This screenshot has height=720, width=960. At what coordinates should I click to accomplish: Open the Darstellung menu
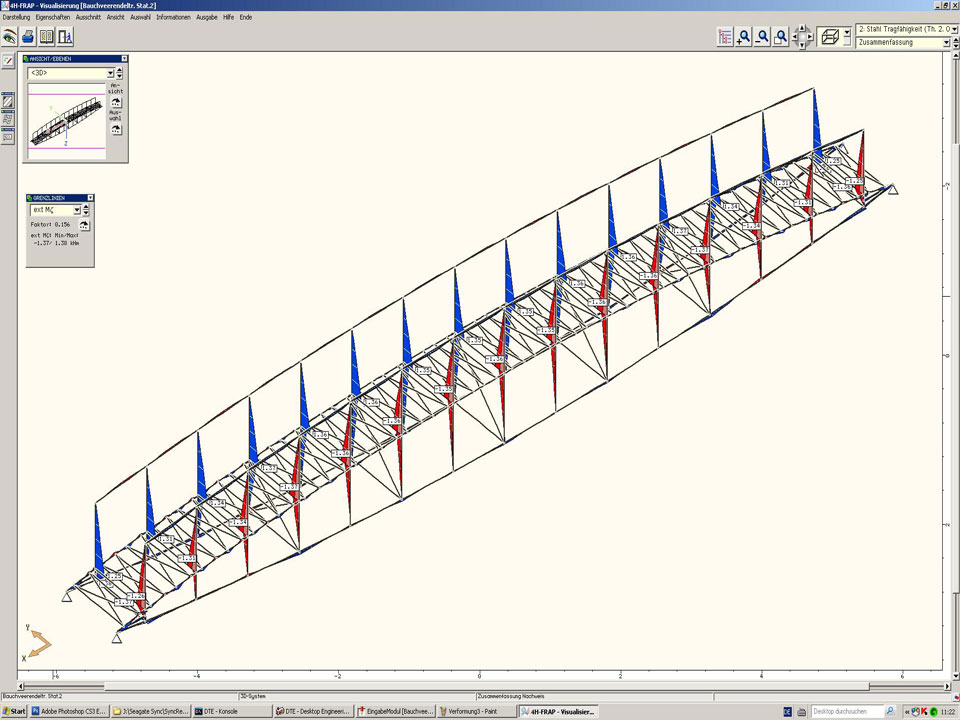pos(16,17)
